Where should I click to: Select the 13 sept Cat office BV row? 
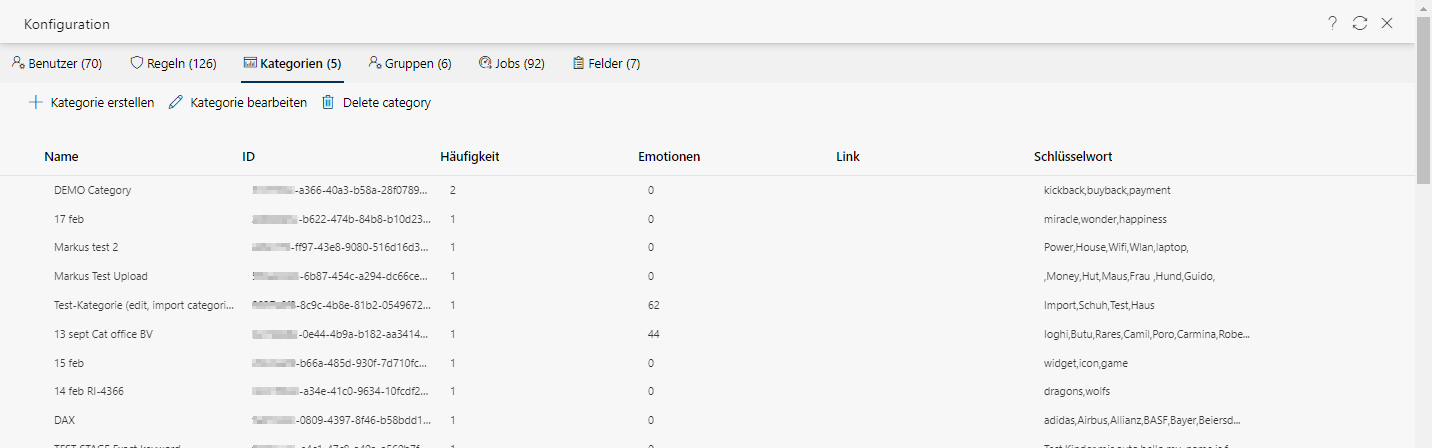coord(103,334)
